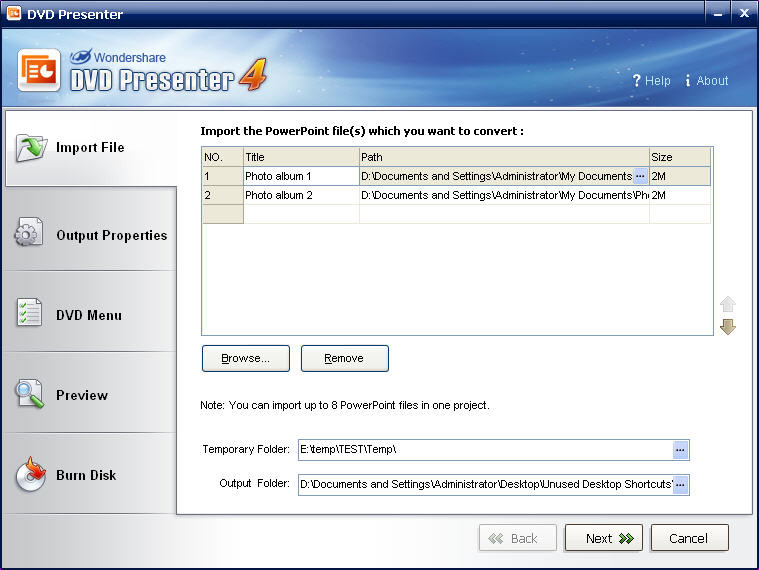Move selected file up with arrow
The height and width of the screenshot is (570, 759).
[x=728, y=304]
